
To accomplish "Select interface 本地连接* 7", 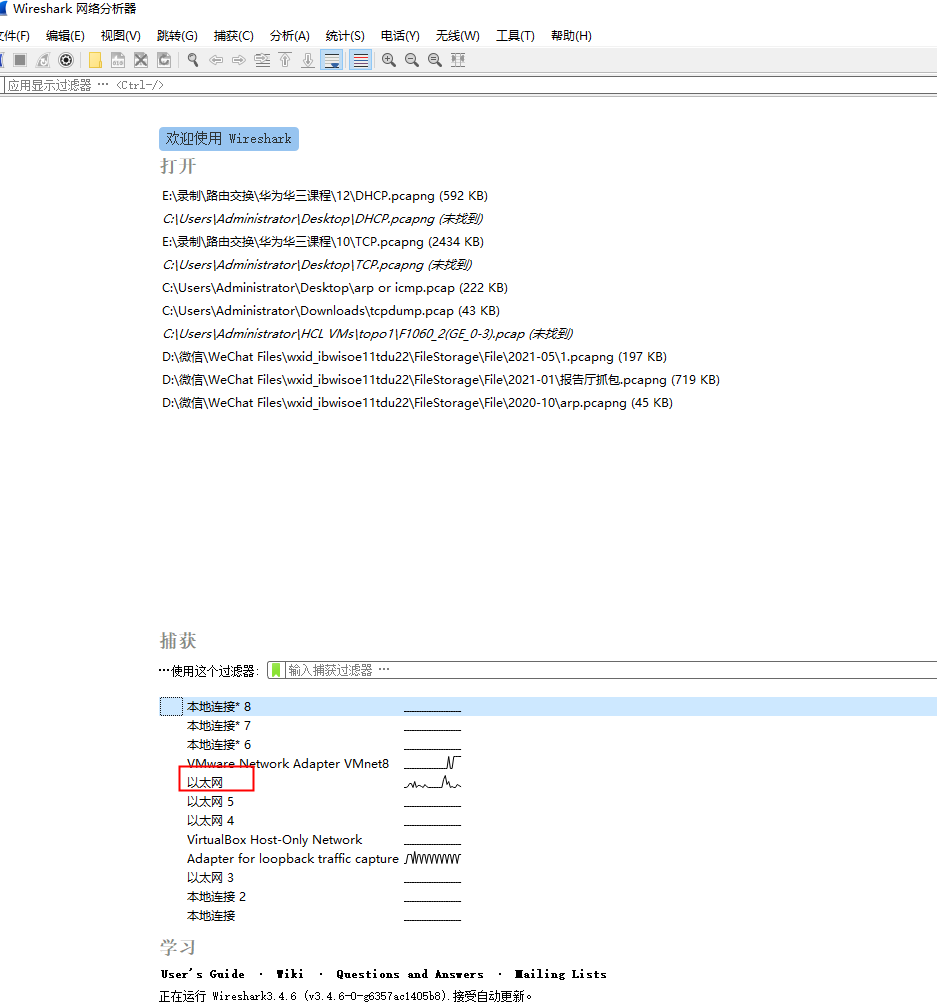I will (x=218, y=726).
